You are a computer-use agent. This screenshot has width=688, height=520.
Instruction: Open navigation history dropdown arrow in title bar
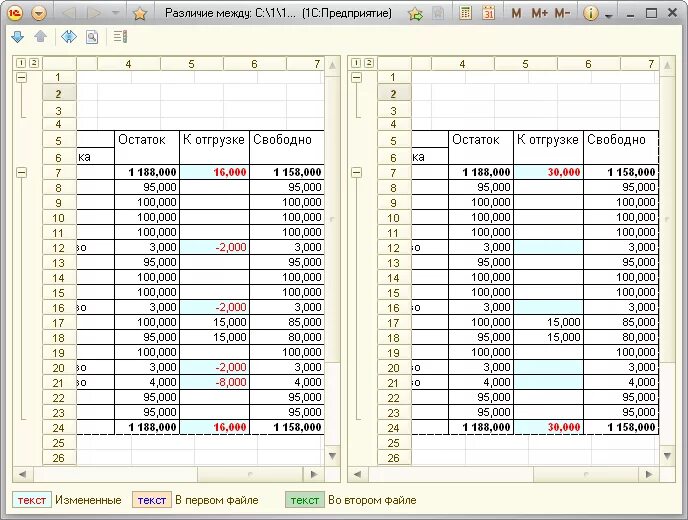point(116,13)
